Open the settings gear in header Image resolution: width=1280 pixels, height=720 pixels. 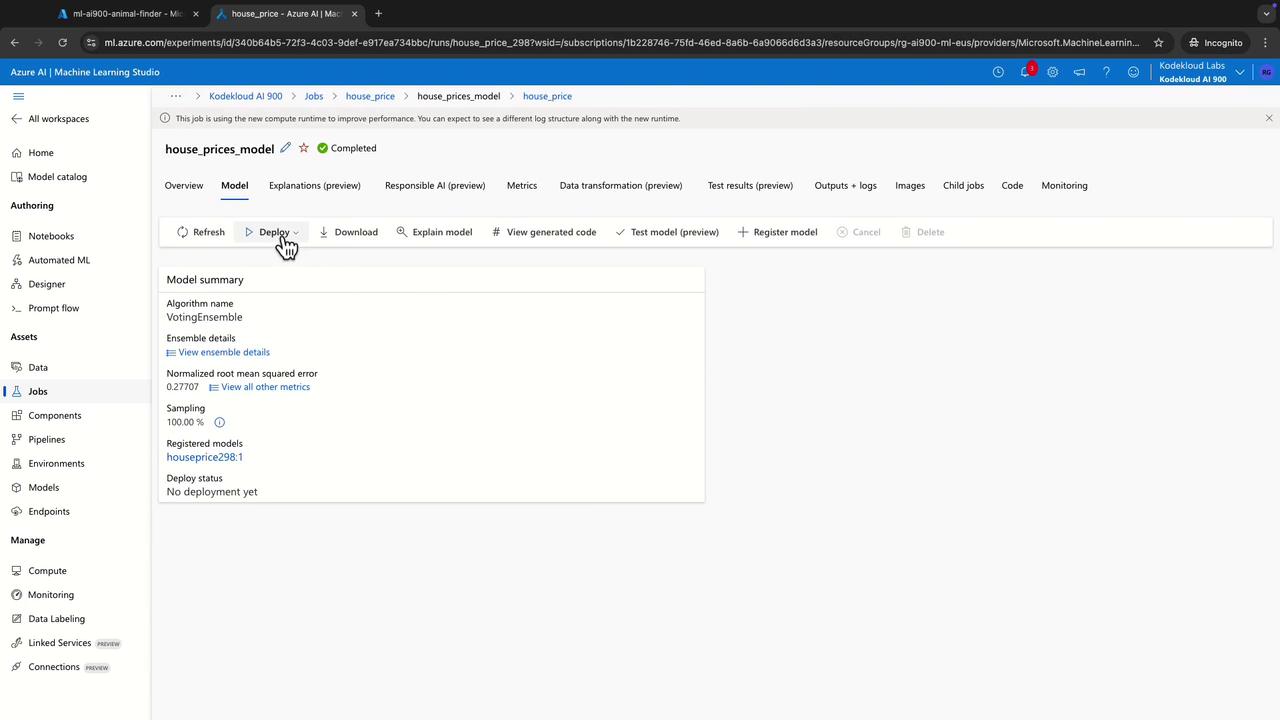click(x=1052, y=72)
